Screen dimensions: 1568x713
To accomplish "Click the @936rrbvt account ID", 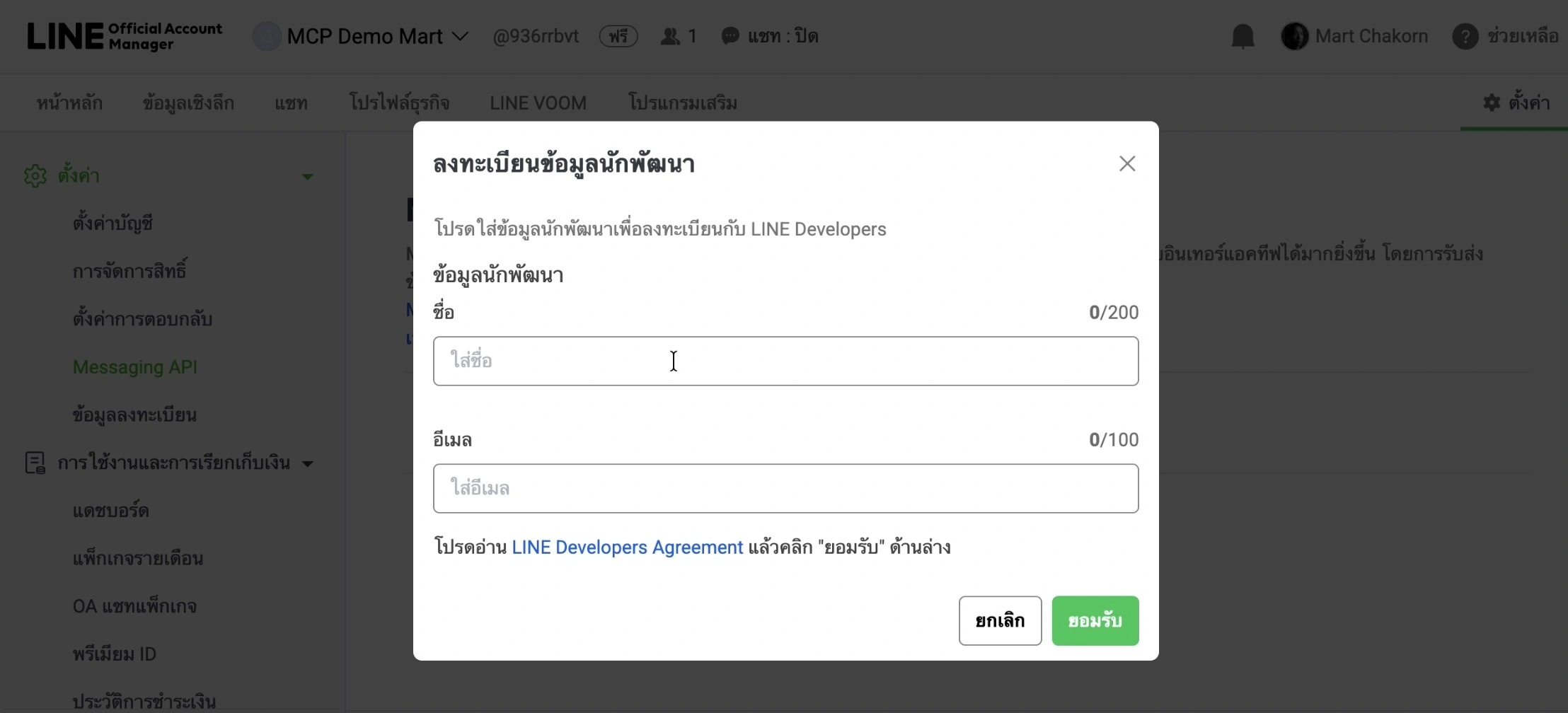I will point(536,36).
